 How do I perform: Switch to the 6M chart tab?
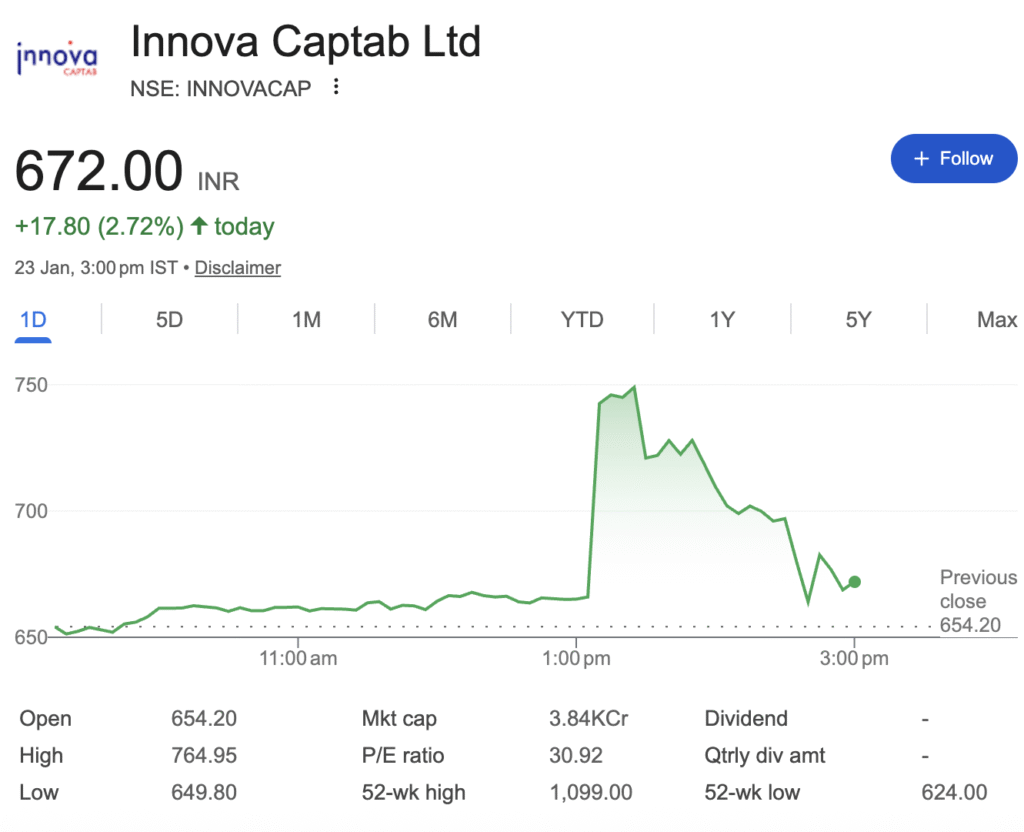(x=442, y=320)
